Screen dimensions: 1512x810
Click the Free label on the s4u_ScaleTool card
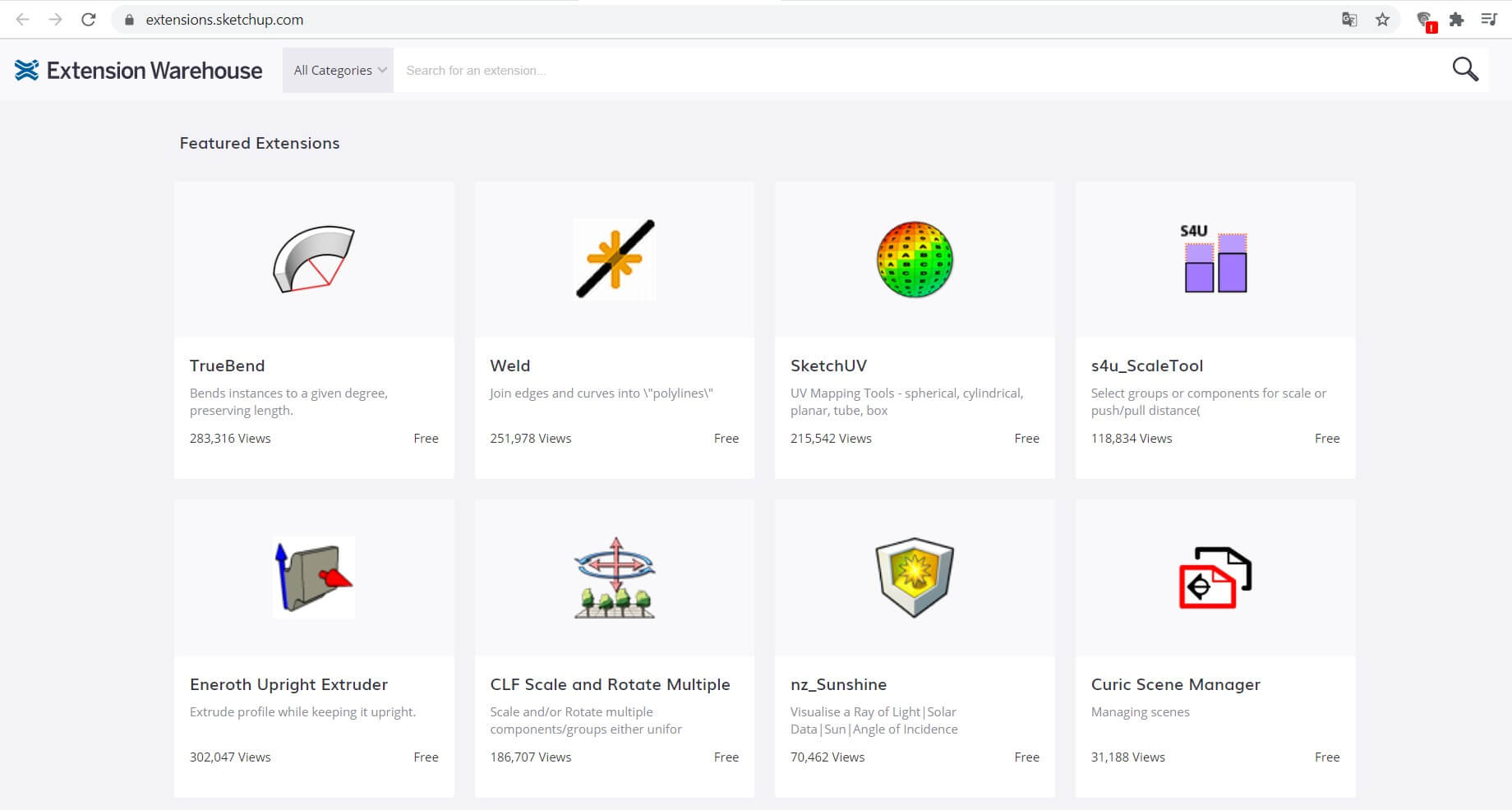[x=1327, y=439]
